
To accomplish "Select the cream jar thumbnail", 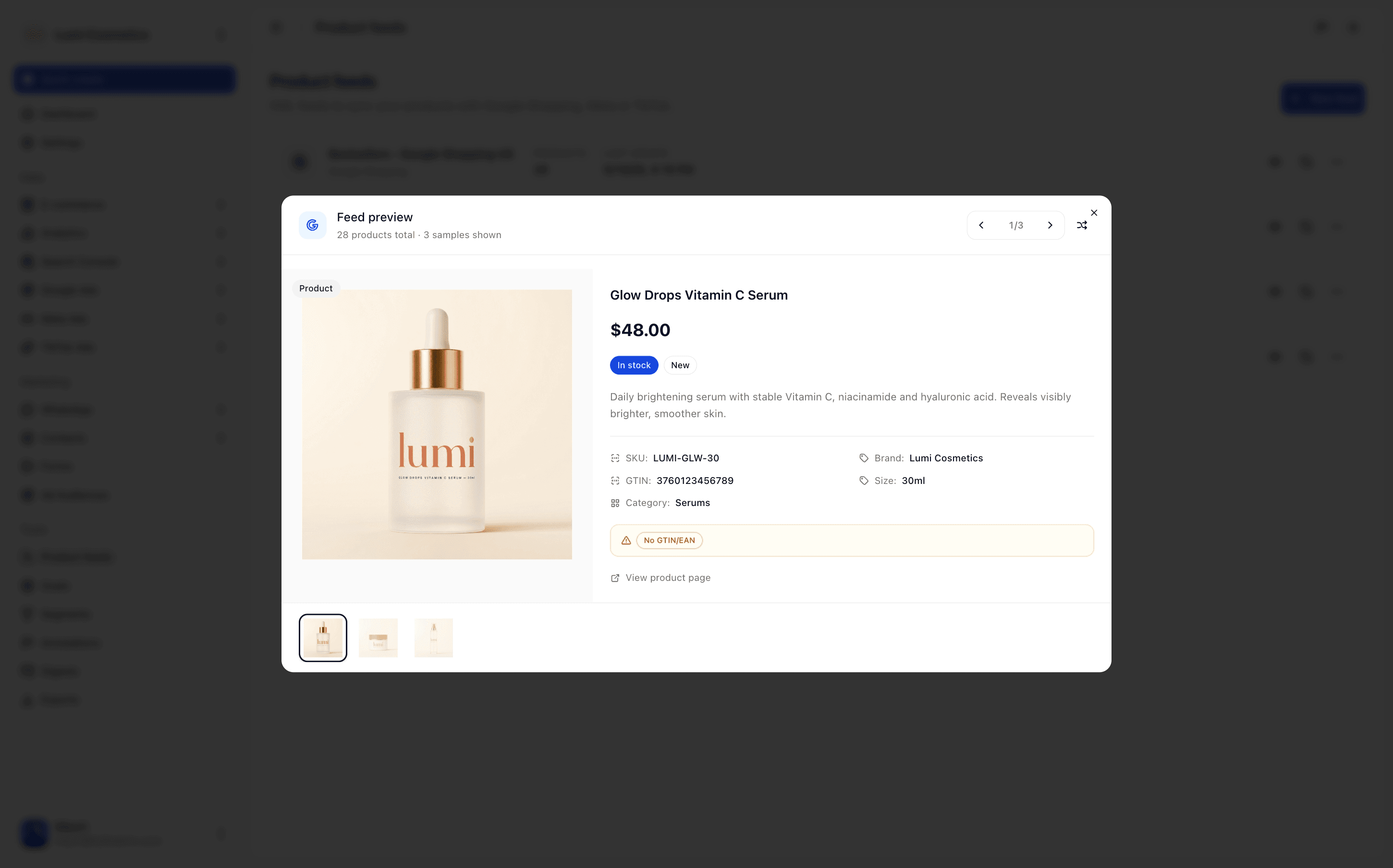I will (x=379, y=638).
